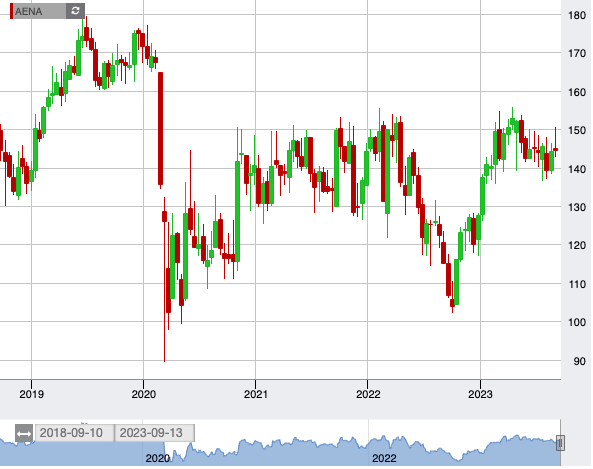Click the double-arrow range icon beside the dates

[x=24, y=433]
